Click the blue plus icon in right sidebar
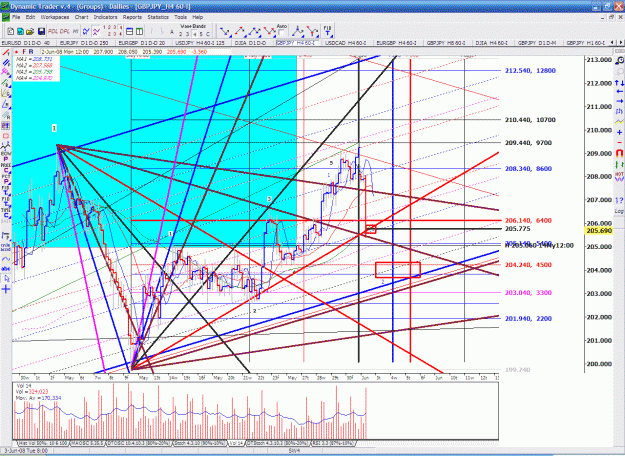 click(619, 132)
